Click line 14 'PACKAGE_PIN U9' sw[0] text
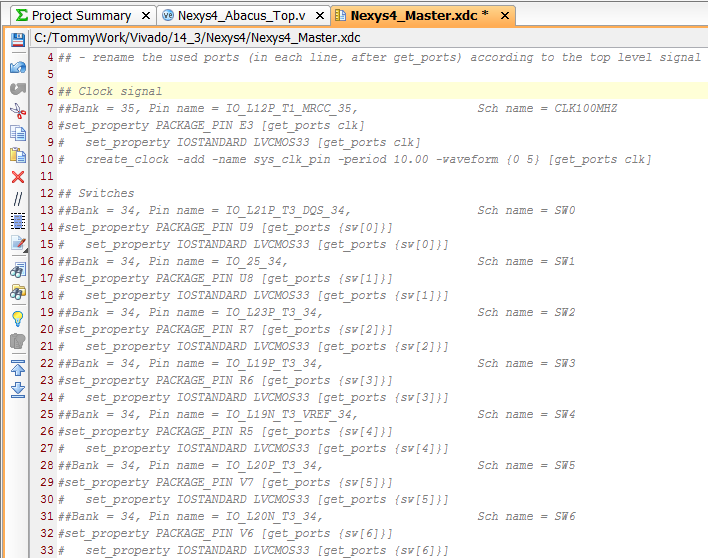Screen dimensions: 708x558 (225, 227)
